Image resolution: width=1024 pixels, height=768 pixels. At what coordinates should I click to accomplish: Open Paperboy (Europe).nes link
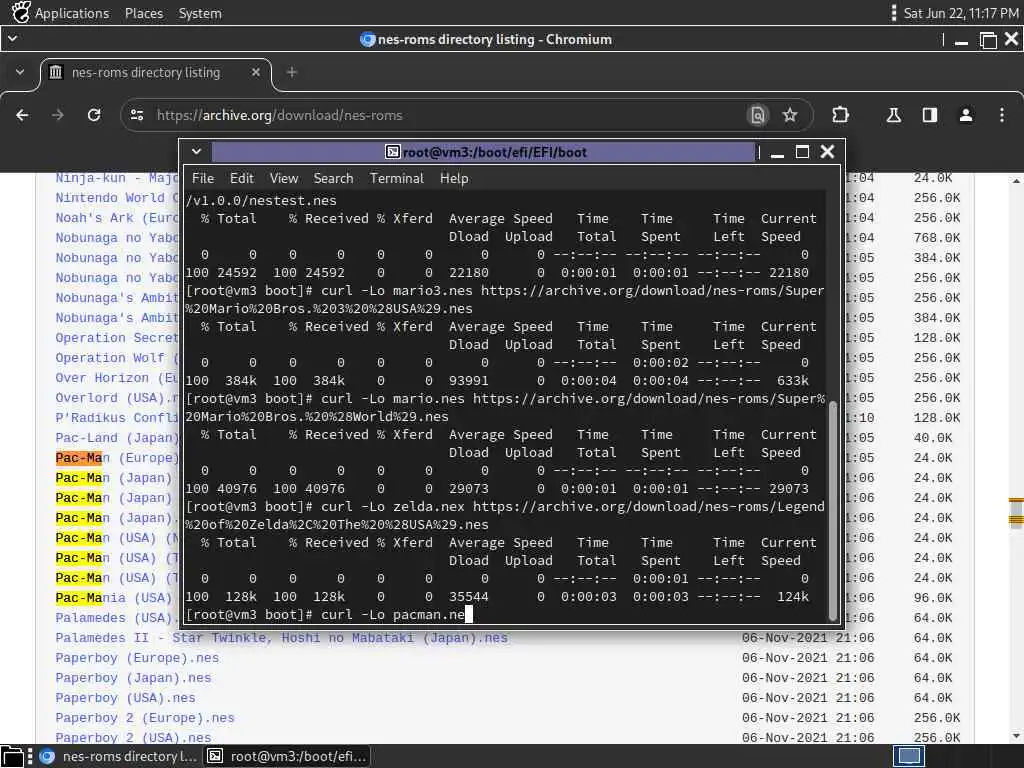137,658
